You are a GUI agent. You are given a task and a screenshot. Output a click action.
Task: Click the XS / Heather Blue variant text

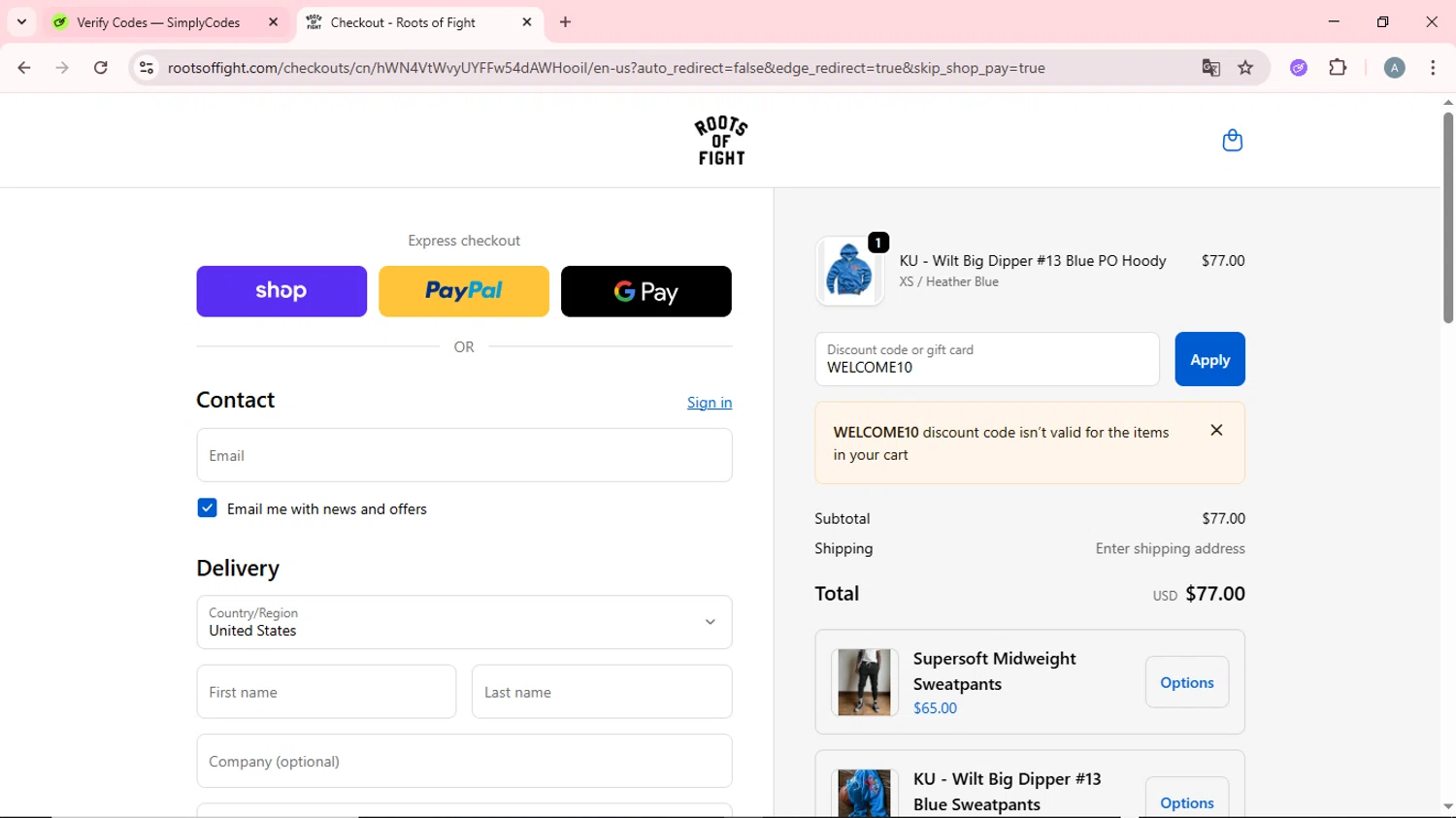click(948, 281)
